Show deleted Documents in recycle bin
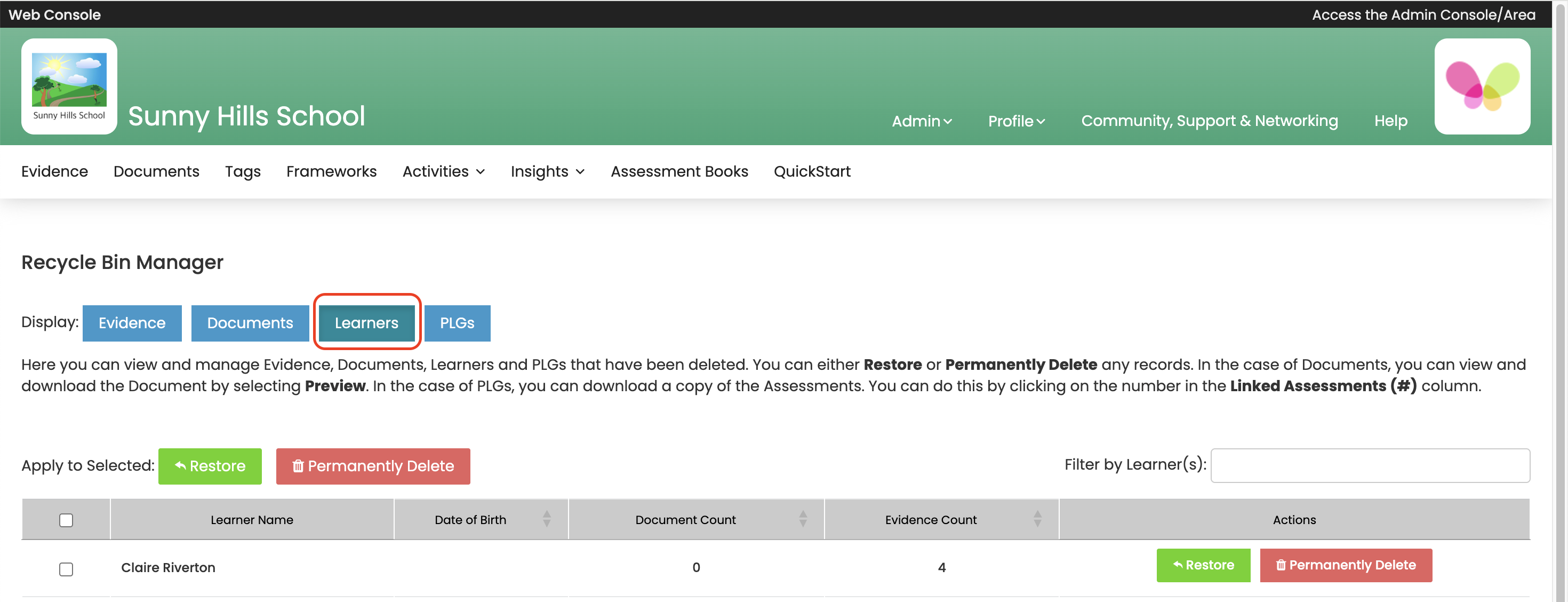Viewport: 1568px width, 602px height. [x=250, y=323]
